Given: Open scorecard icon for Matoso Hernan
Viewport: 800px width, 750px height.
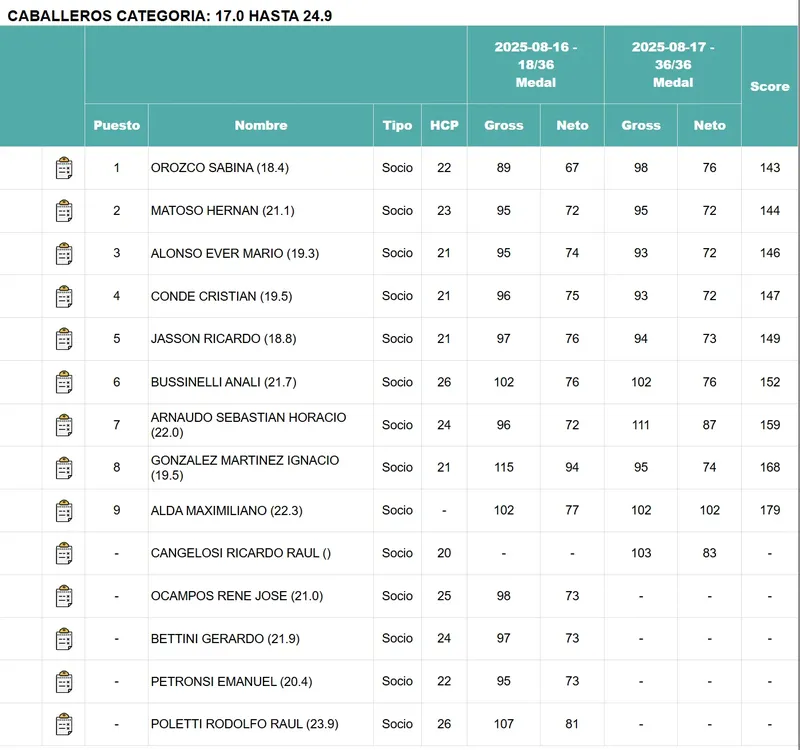Looking at the screenshot, I should (64, 211).
